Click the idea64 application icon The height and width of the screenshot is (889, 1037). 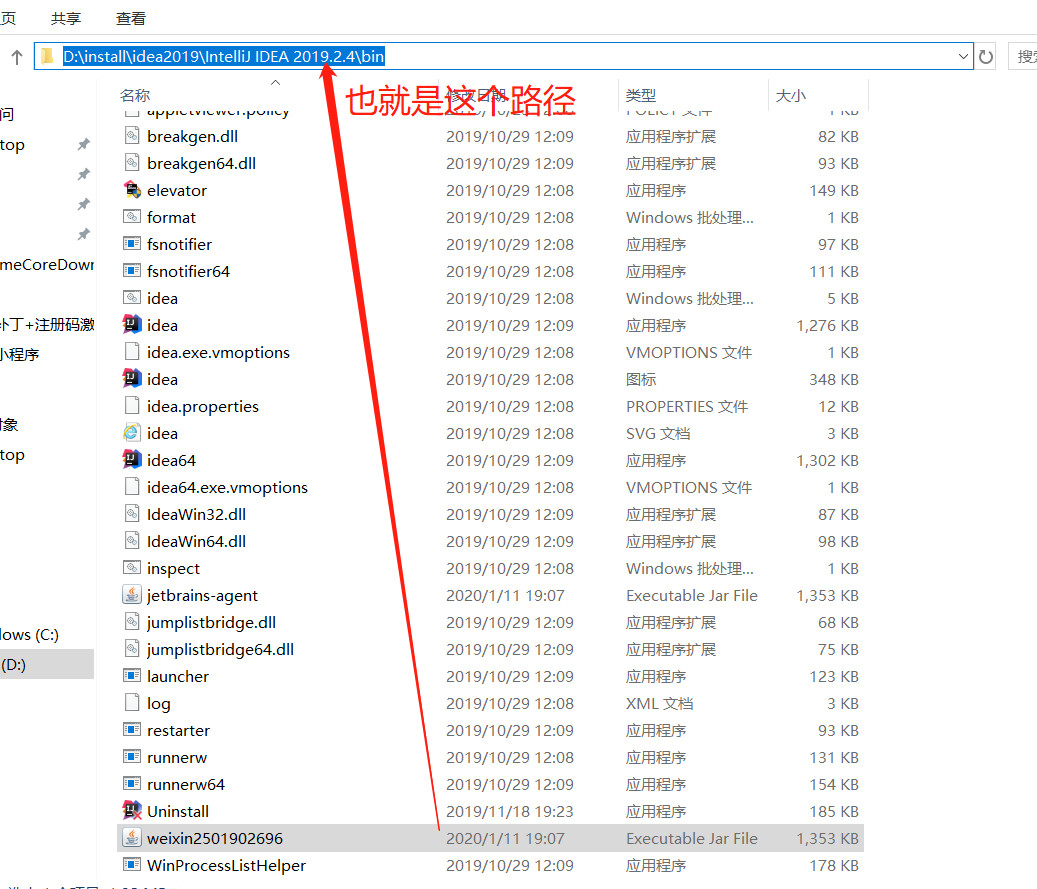[132, 460]
